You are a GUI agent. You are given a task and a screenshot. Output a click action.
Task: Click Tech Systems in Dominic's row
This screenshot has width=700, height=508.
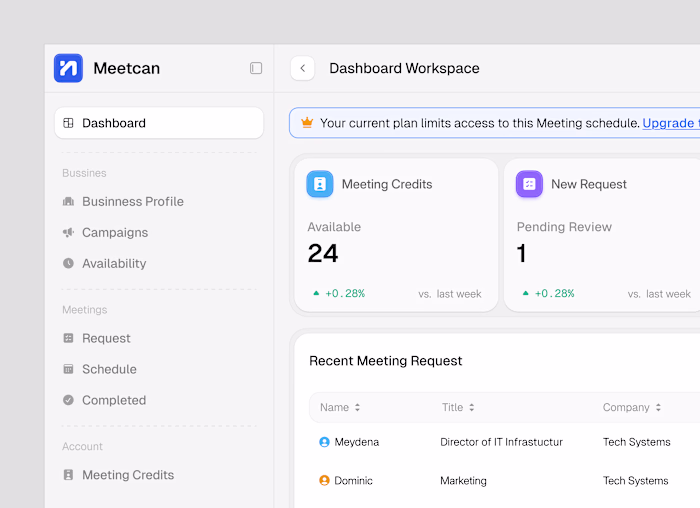click(636, 481)
